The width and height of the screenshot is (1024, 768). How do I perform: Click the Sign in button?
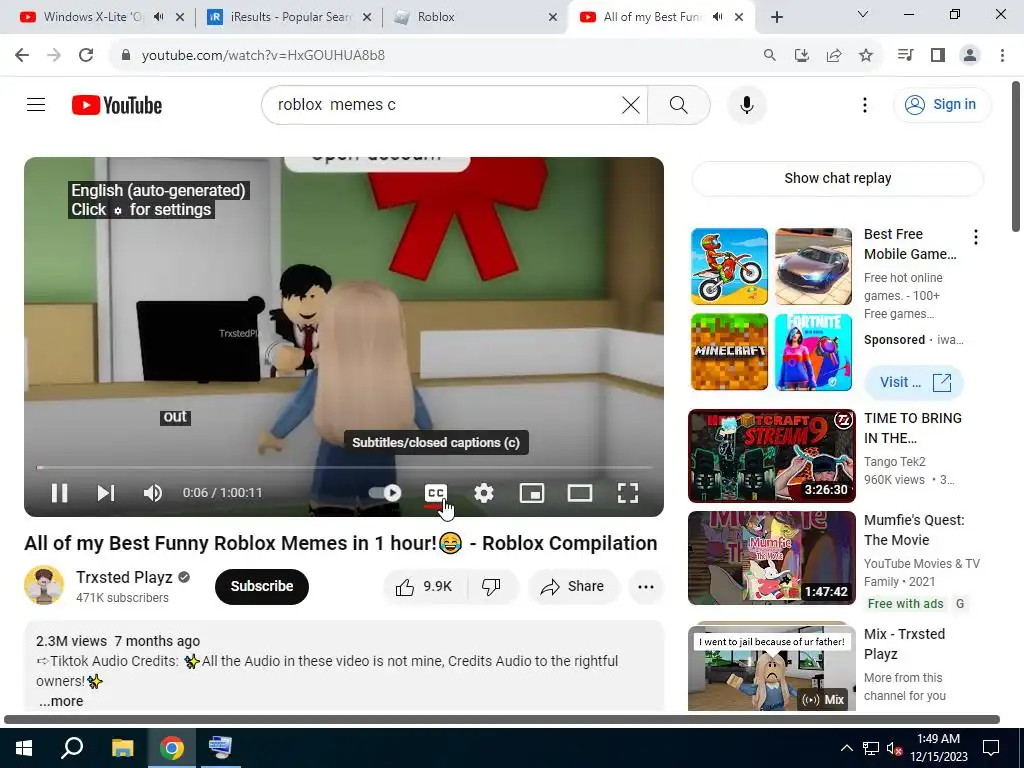coord(941,104)
